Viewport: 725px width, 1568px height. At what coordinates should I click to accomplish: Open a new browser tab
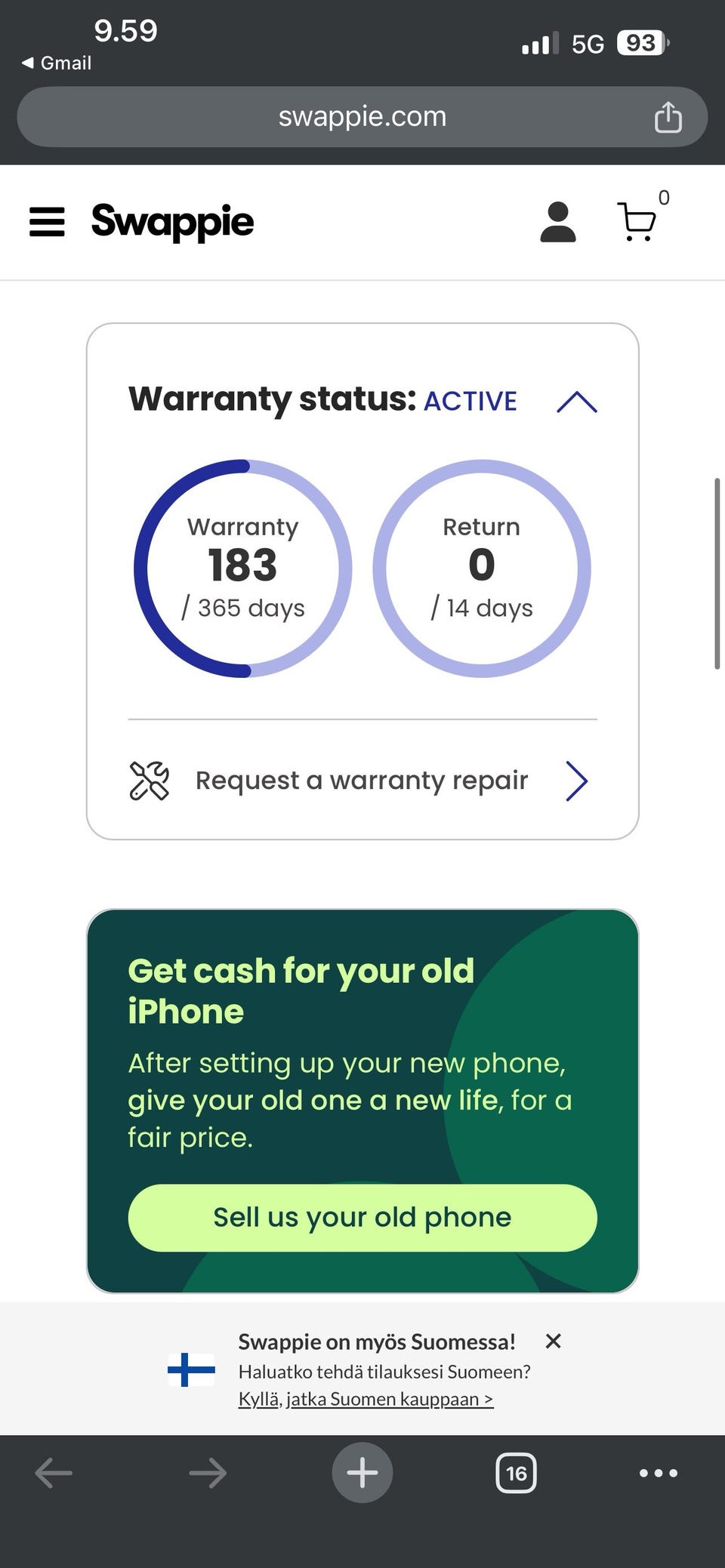(362, 1473)
